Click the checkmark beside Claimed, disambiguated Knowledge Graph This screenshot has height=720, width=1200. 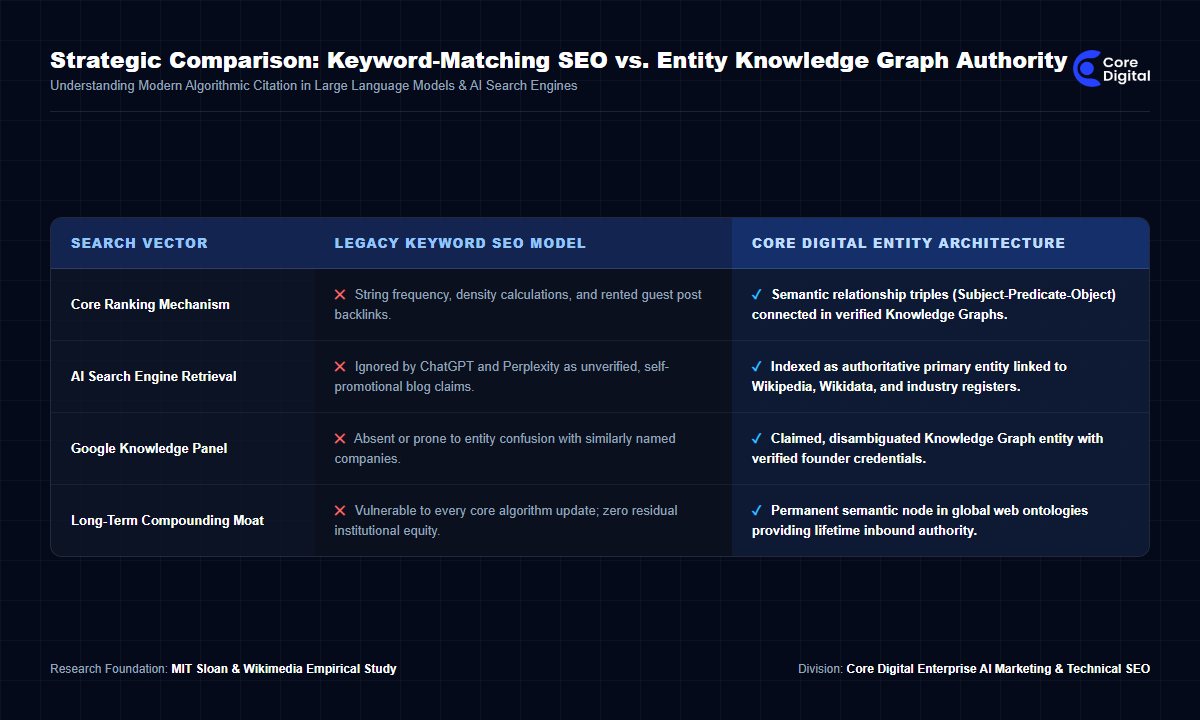757,439
